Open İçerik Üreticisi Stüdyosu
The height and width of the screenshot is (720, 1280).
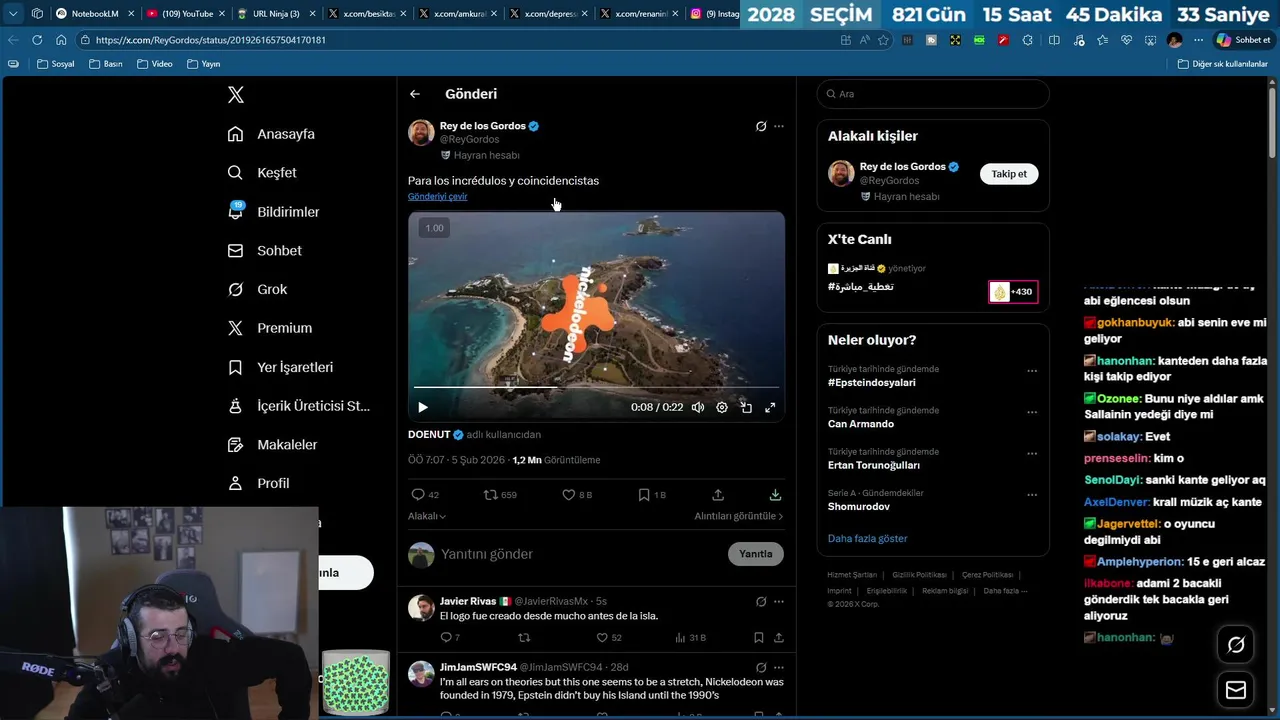pyautogui.click(x=298, y=406)
